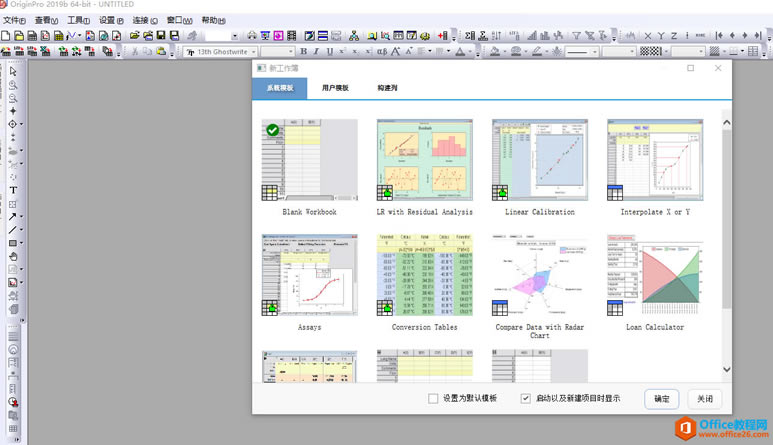
Task: Select the Pointer tool
Action: pos(13,71)
